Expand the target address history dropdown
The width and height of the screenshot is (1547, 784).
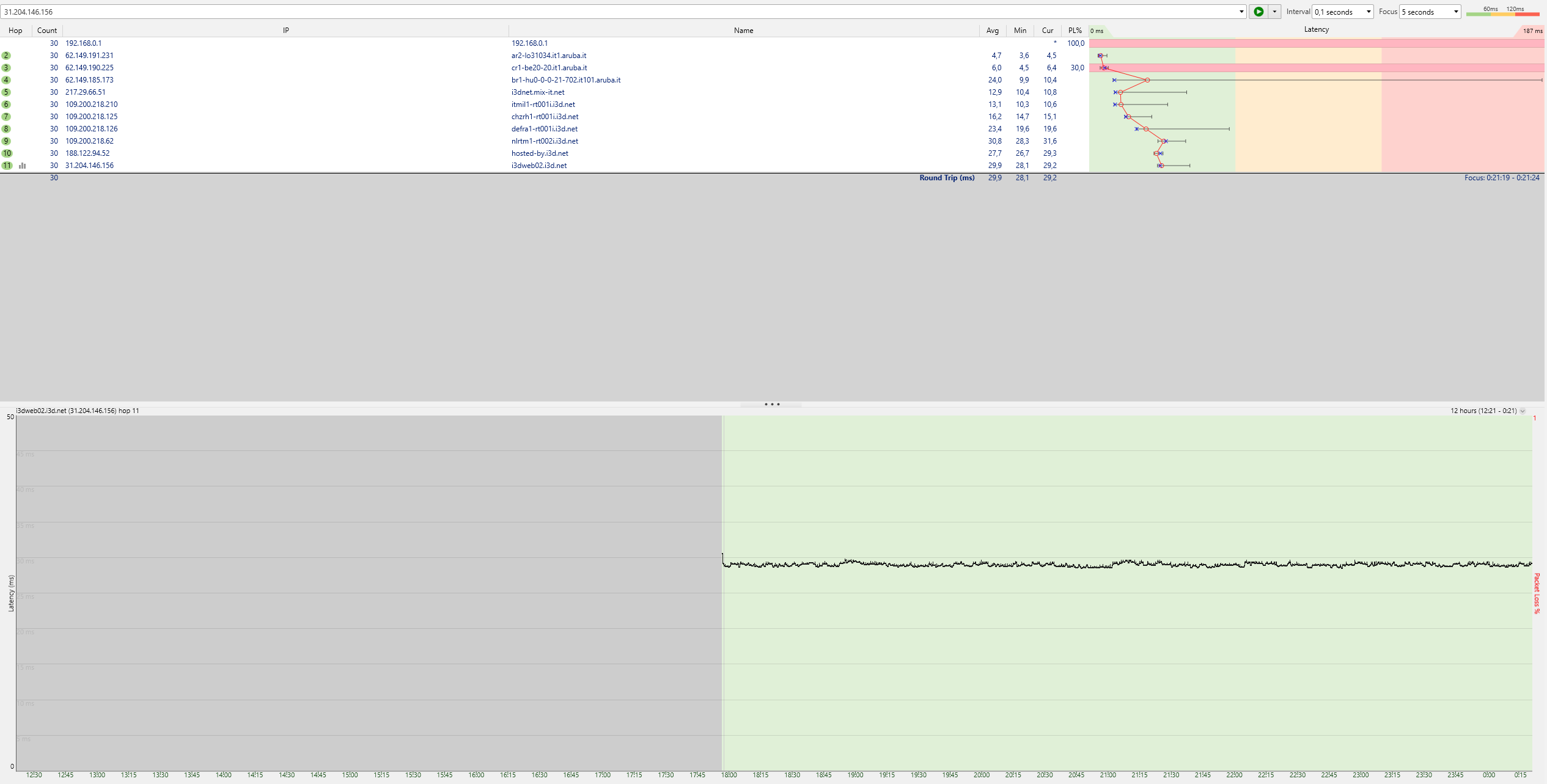pos(1241,12)
